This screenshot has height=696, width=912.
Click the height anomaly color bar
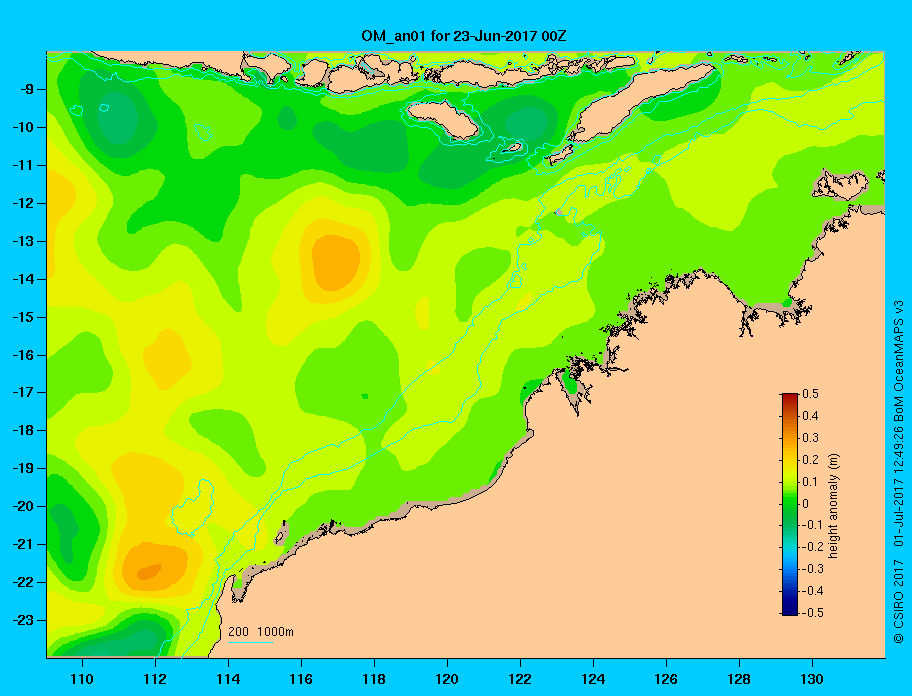pos(790,504)
